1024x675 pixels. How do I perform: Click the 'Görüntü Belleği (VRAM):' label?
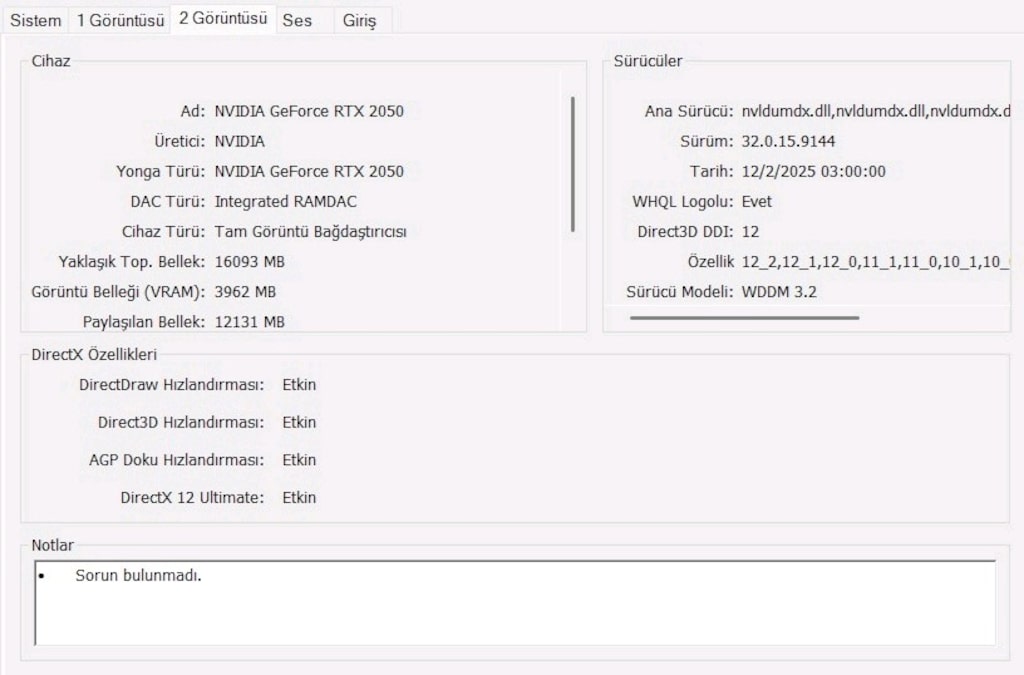tap(118, 292)
